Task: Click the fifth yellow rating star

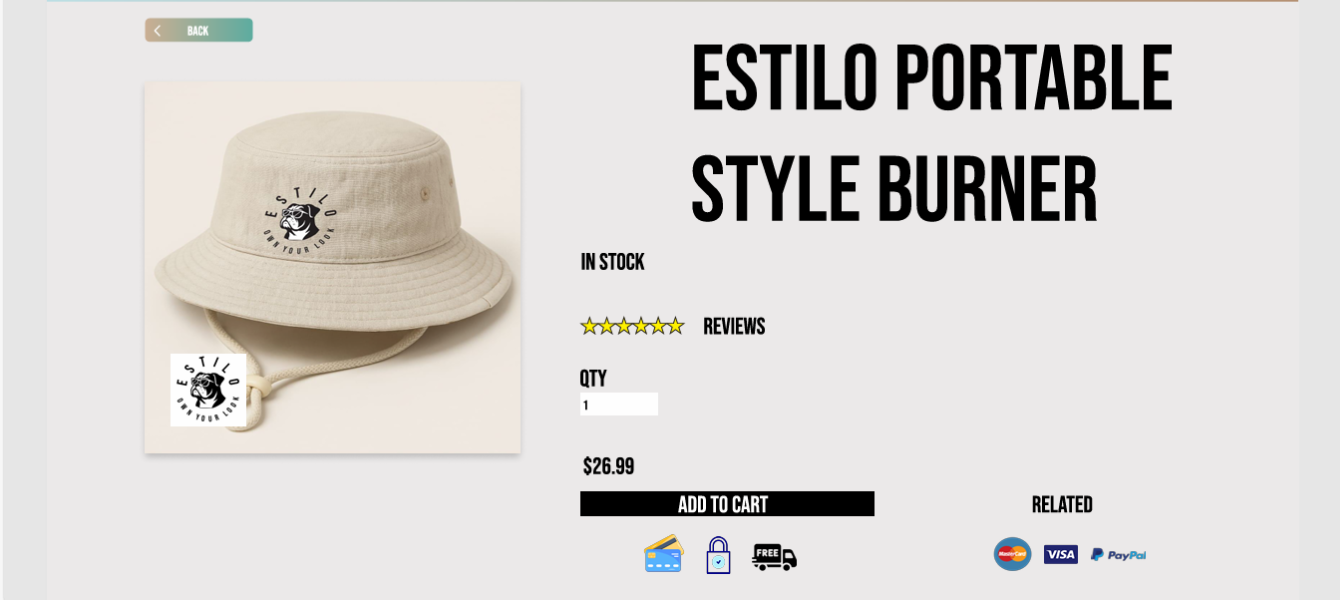Action: (x=658, y=326)
